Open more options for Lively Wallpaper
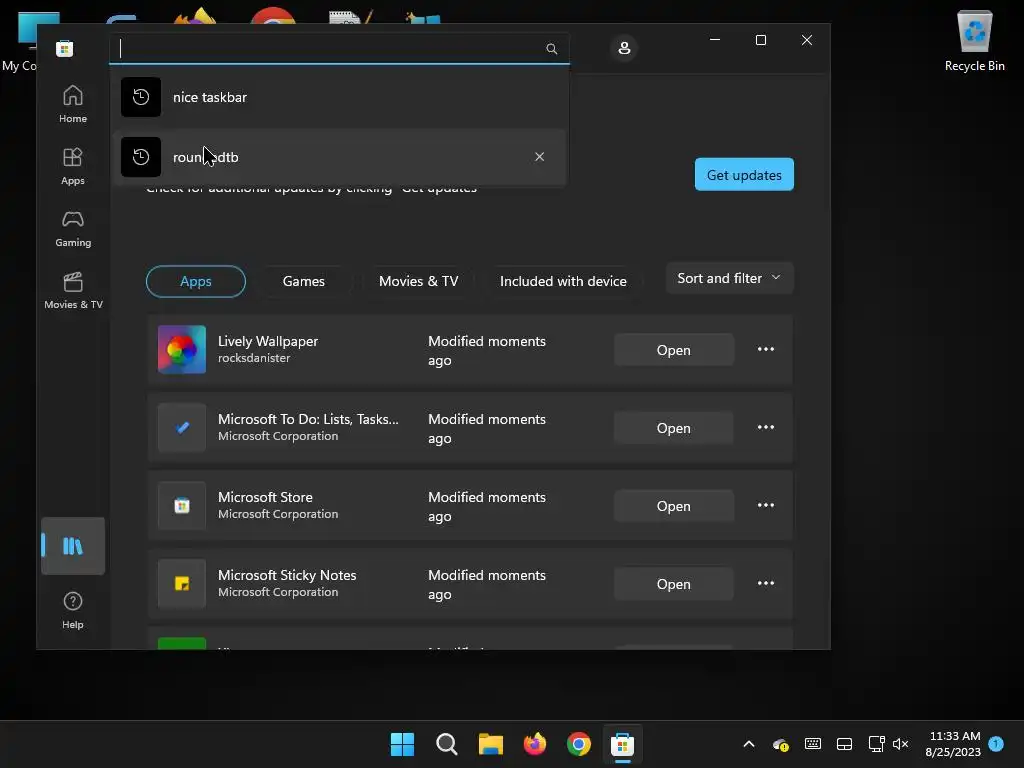The width and height of the screenshot is (1024, 768). click(x=766, y=349)
